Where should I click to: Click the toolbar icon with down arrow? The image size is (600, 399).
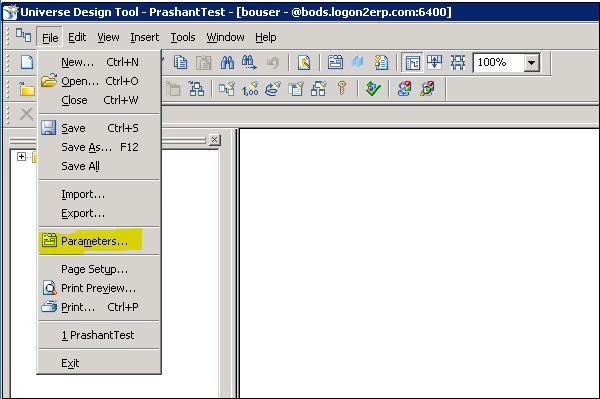point(434,62)
